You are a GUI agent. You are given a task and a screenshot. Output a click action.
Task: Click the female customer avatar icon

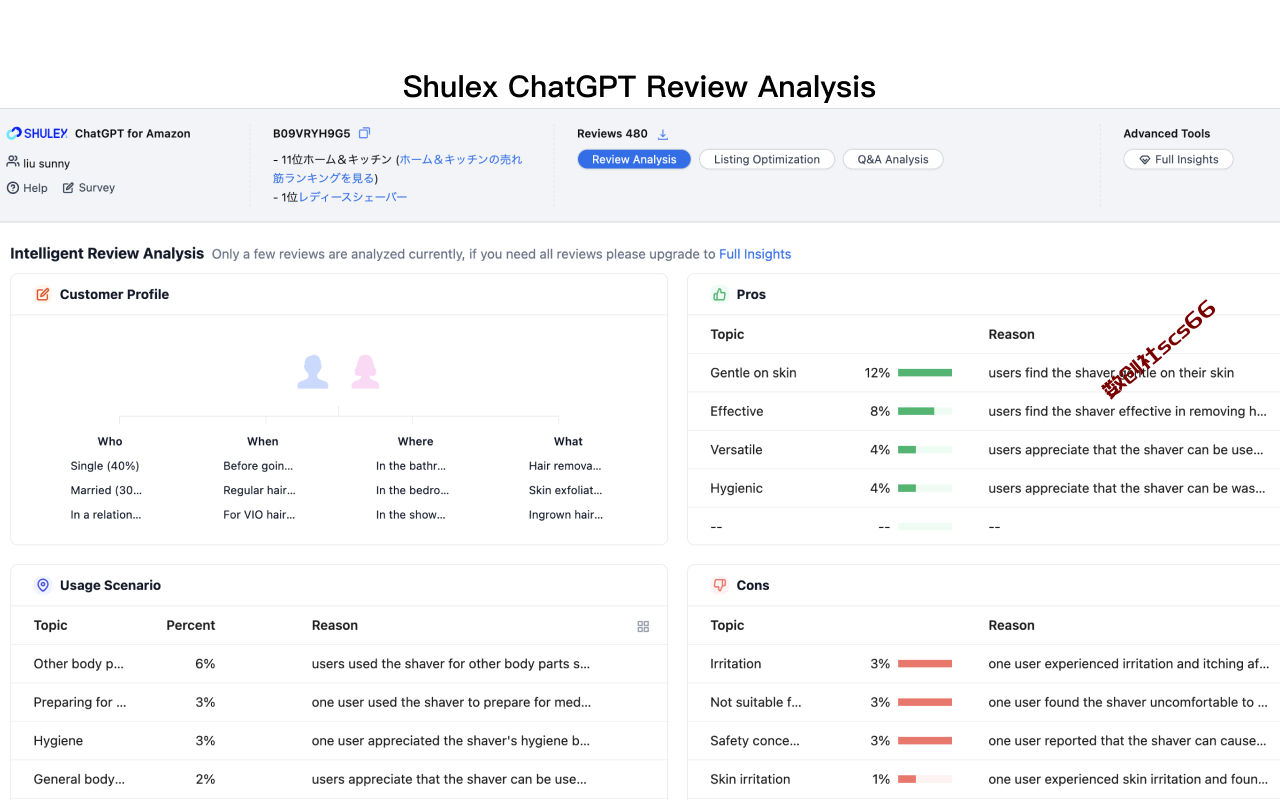click(x=365, y=372)
